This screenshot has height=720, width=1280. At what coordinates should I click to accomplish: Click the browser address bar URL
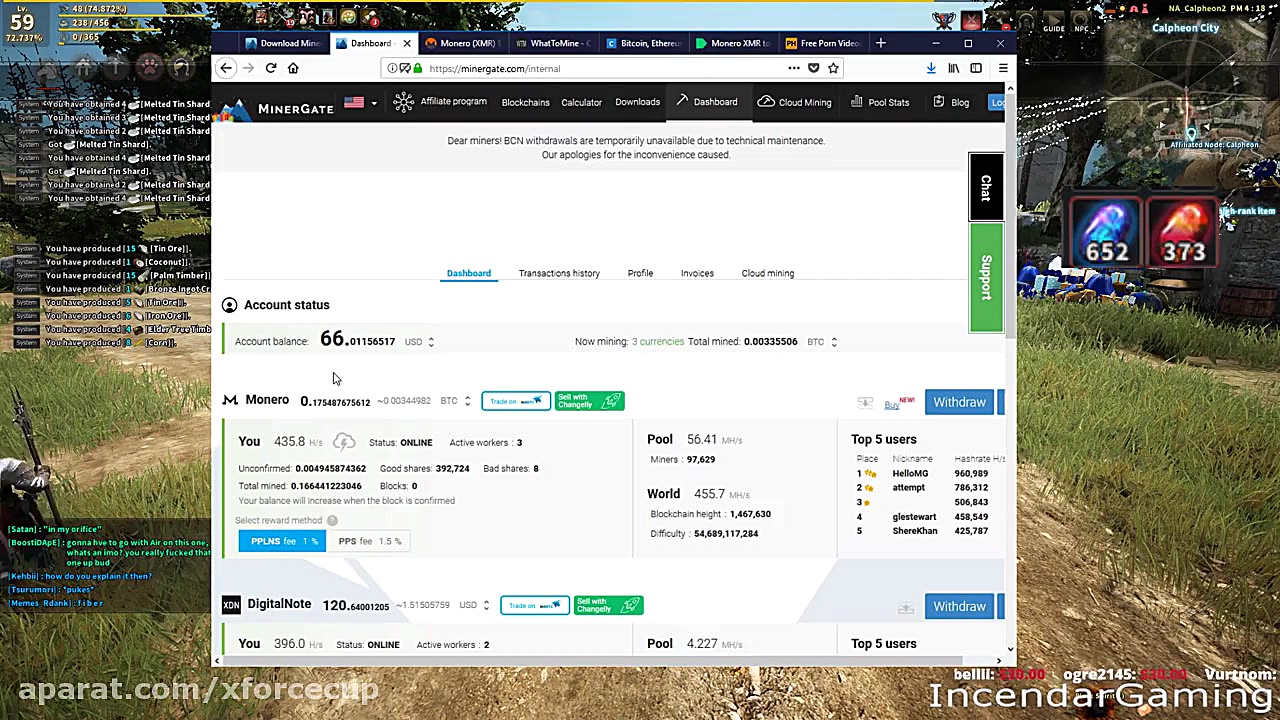click(x=495, y=68)
